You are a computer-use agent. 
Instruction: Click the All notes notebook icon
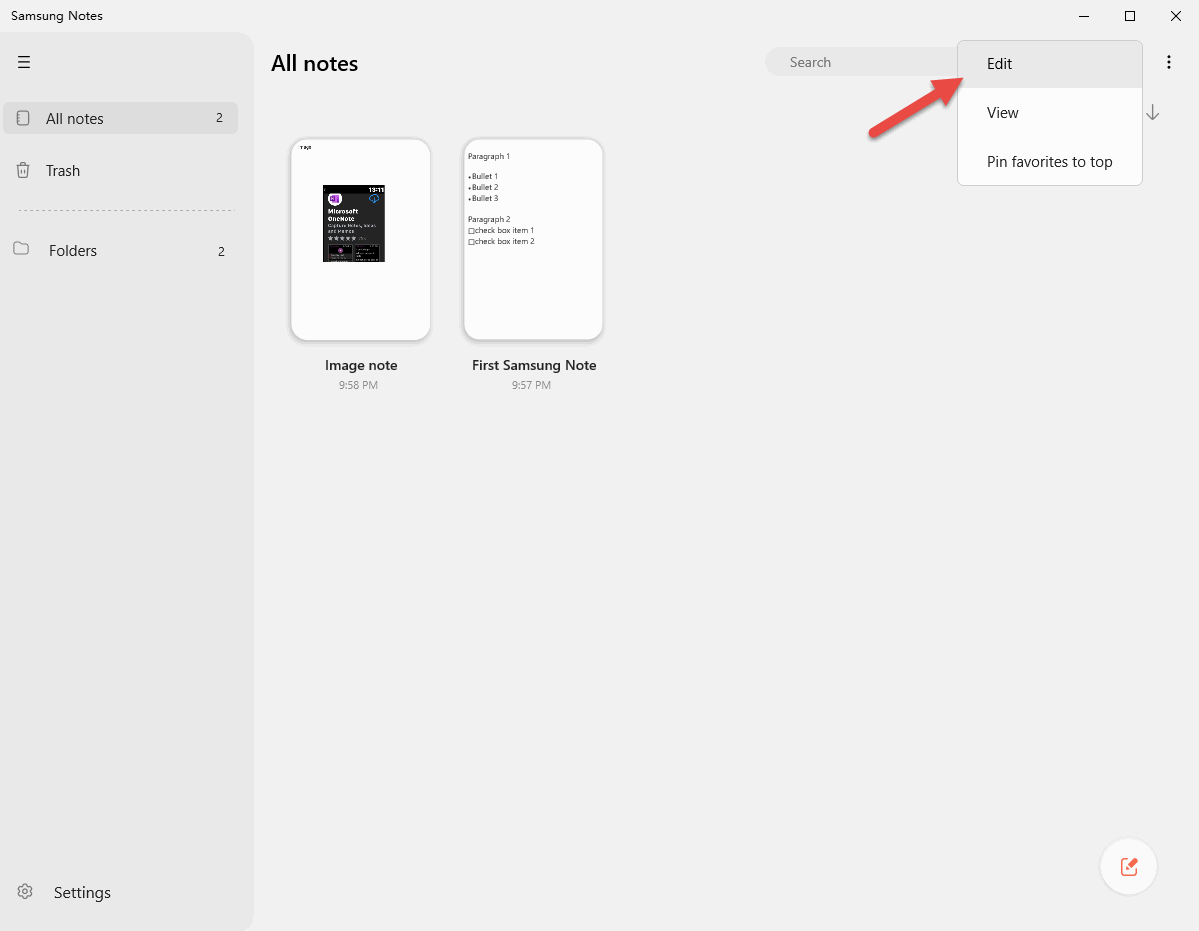23,118
